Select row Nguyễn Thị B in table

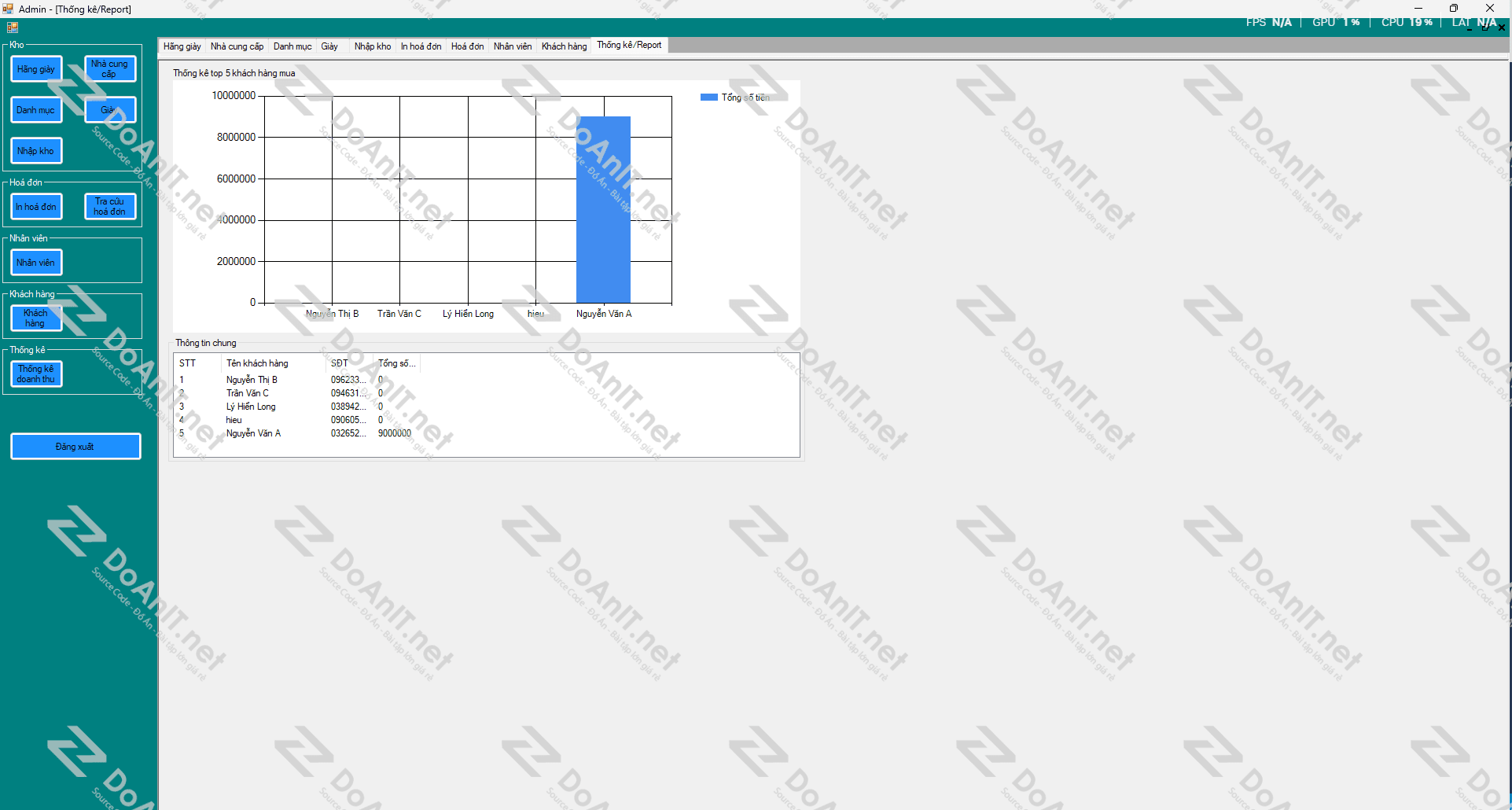[x=297, y=380]
